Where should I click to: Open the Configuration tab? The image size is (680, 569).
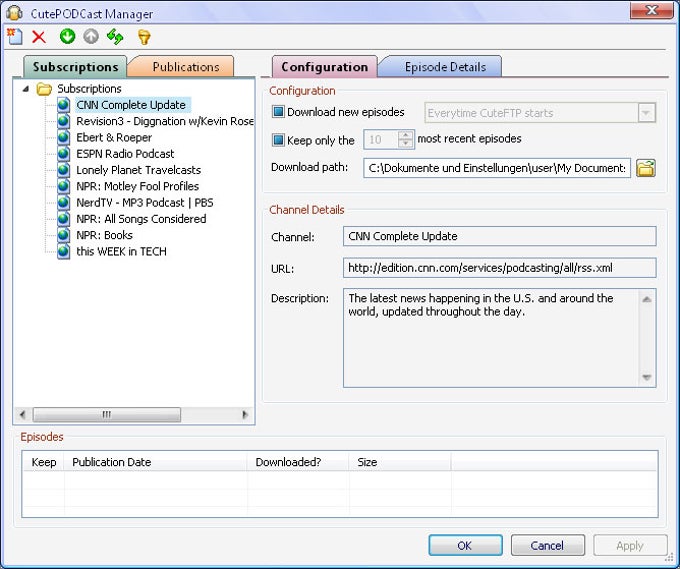pyautogui.click(x=324, y=67)
